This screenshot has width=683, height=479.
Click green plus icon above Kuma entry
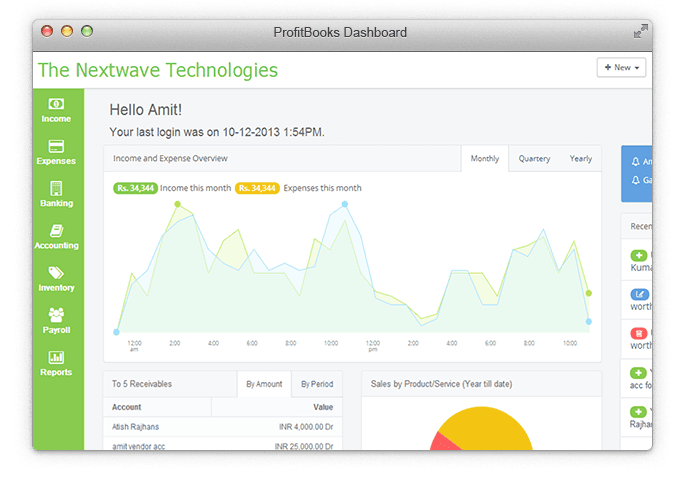click(639, 256)
